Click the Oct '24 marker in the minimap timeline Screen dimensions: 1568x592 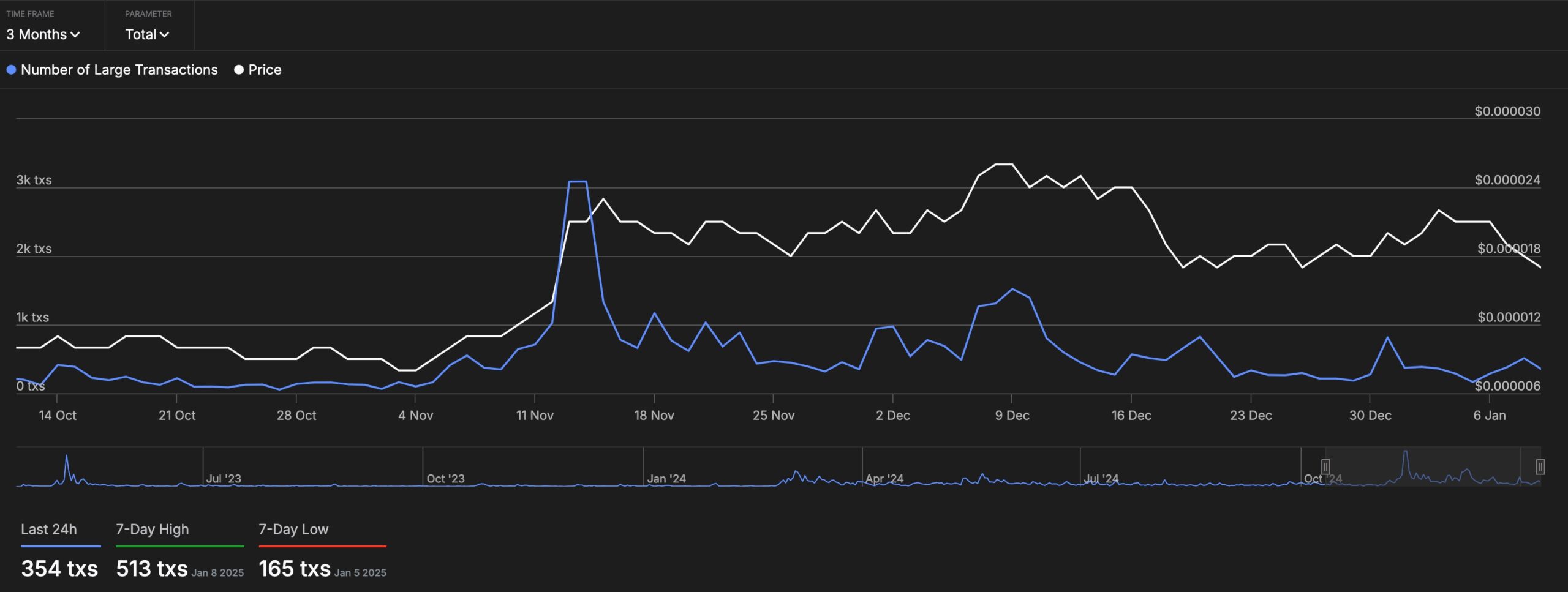tap(1324, 479)
